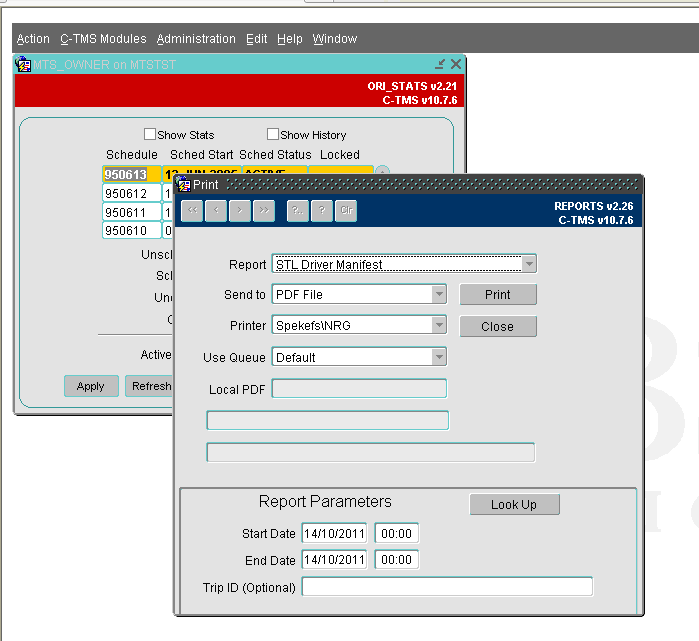Select schedule 950610 row
This screenshot has width=699, height=641.
point(132,230)
